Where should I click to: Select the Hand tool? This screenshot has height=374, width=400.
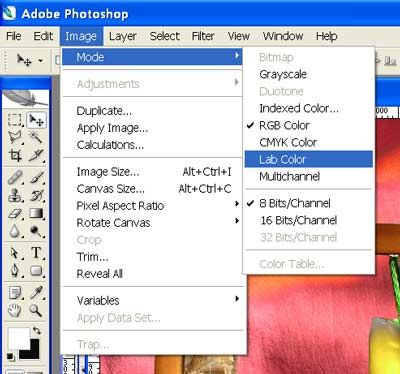pos(15,311)
